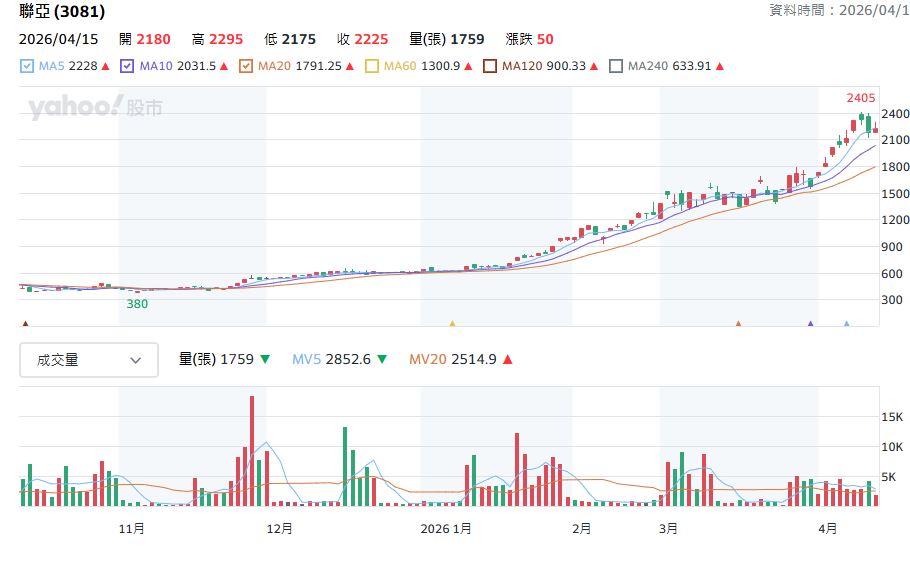This screenshot has height=564, width=910.
Task: Click the 聯亞 (3081) stock title
Action: pyautogui.click(x=62, y=12)
